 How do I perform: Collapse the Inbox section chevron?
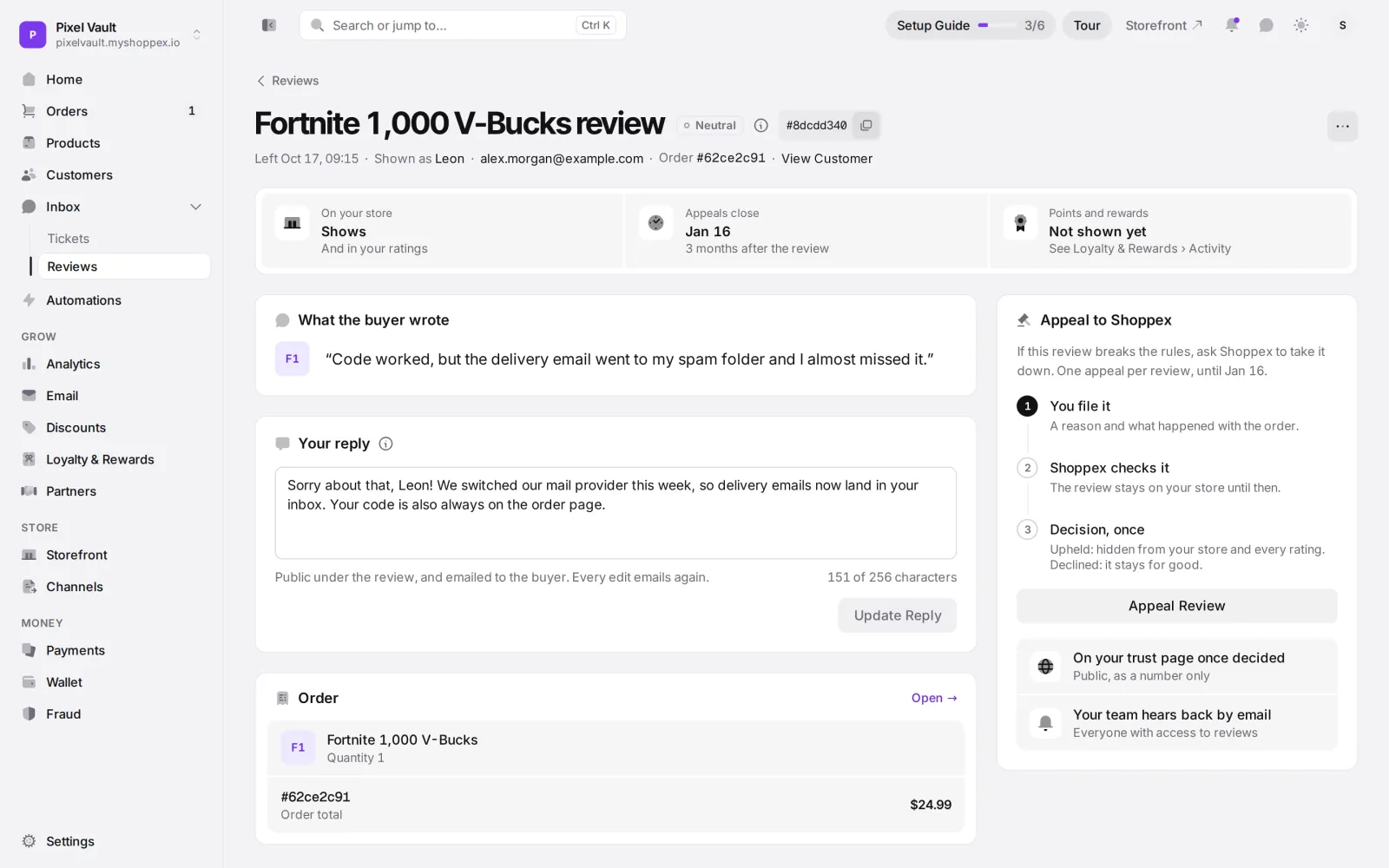click(196, 207)
